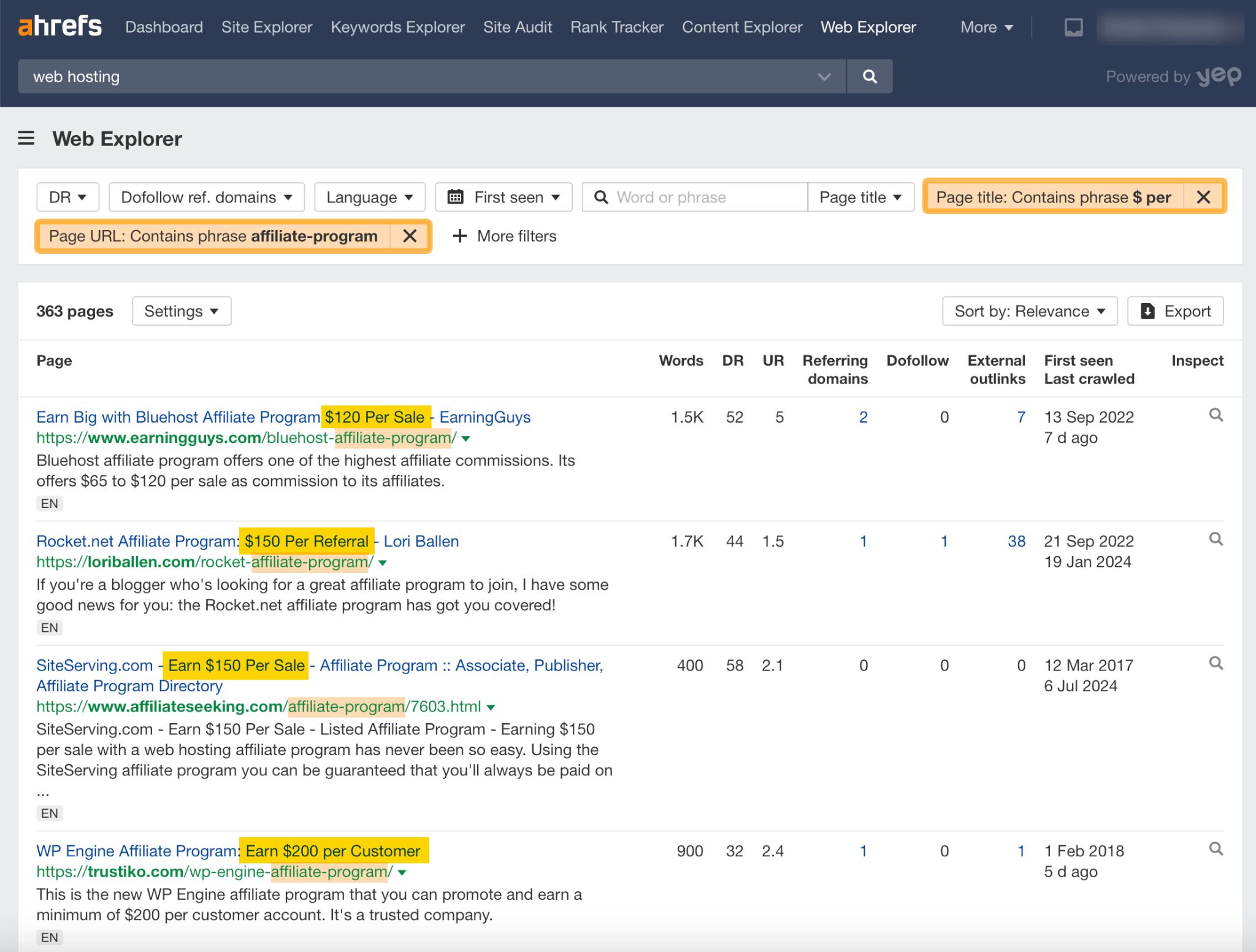
Task: Click the referring domains count for the Bluehost page
Action: (x=863, y=416)
